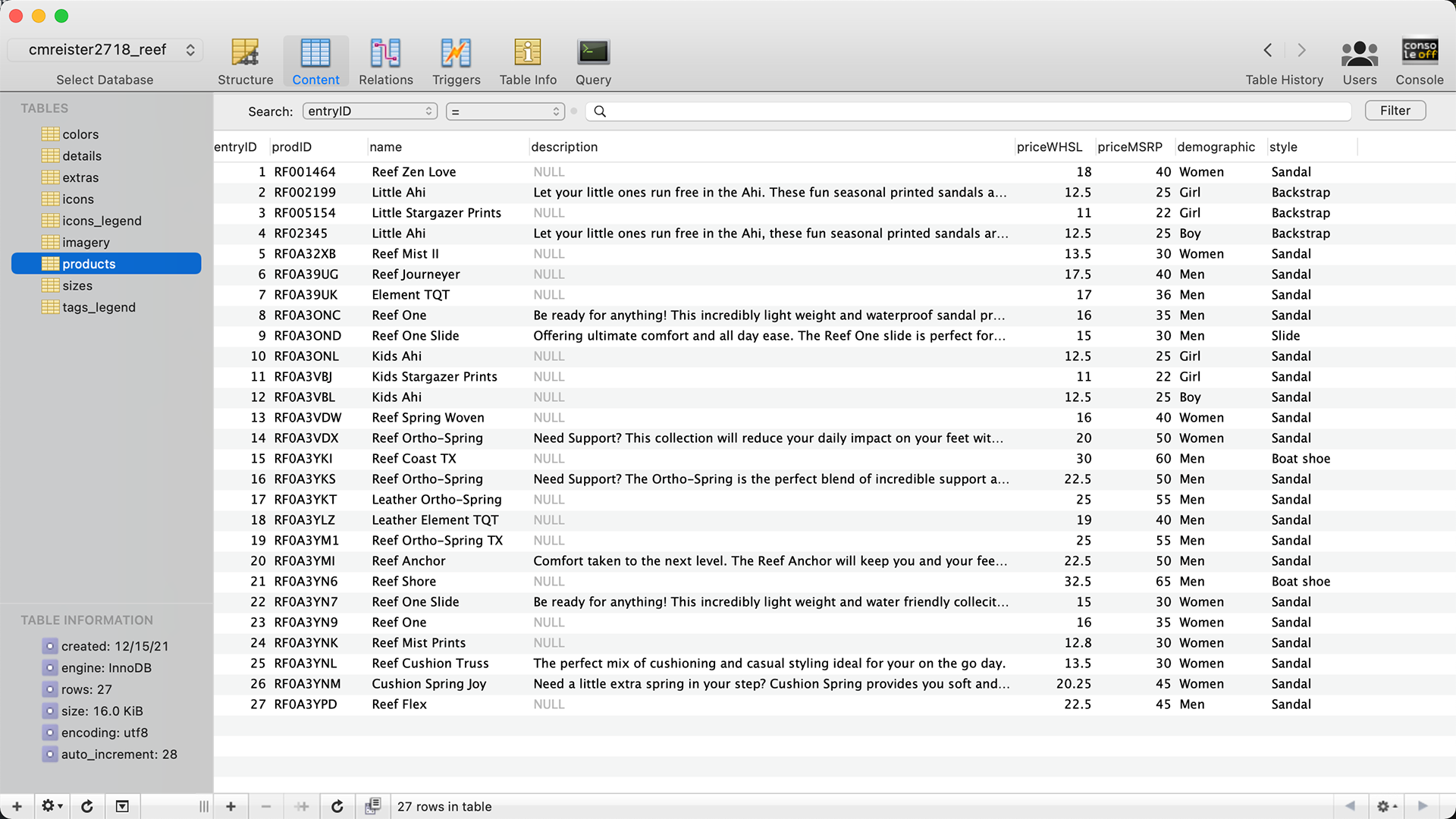
Task: Sort by the name column header
Action: point(448,147)
